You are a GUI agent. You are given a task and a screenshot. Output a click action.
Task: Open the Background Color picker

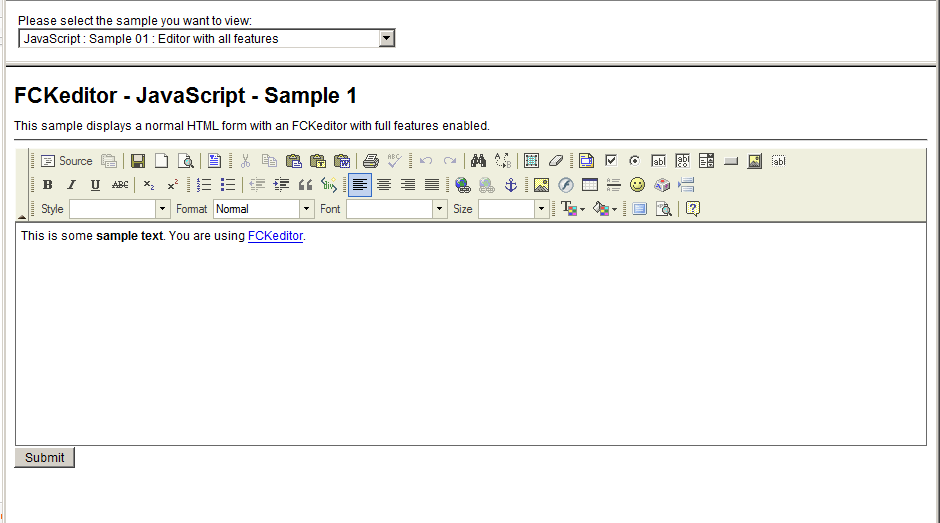point(605,209)
